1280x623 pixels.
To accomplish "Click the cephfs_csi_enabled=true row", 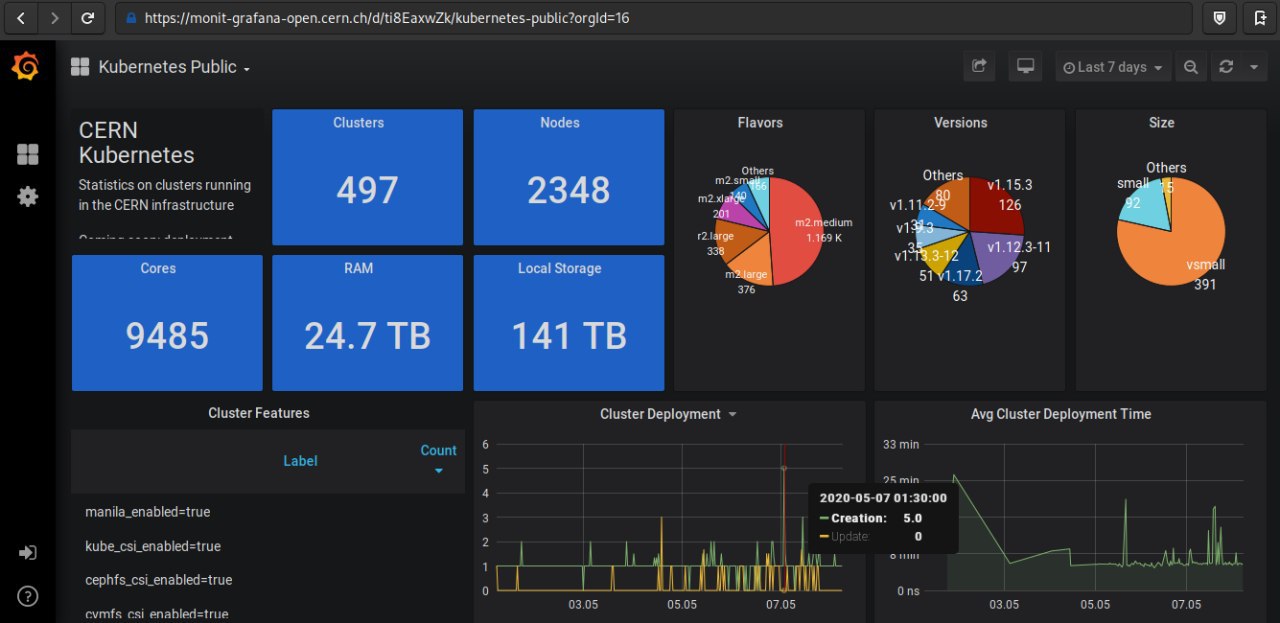I will (268, 580).
